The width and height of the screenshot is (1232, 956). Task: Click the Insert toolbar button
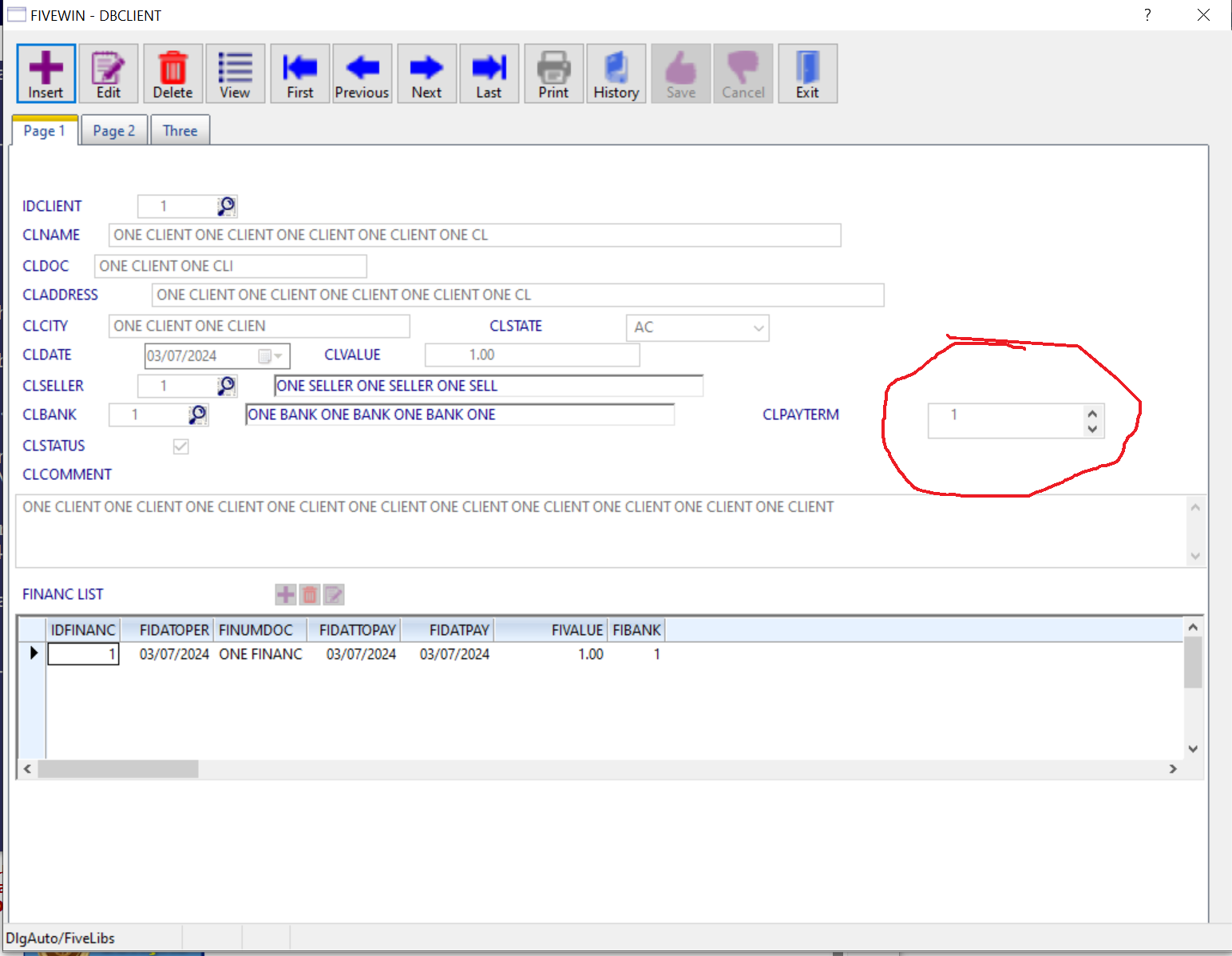tap(46, 73)
